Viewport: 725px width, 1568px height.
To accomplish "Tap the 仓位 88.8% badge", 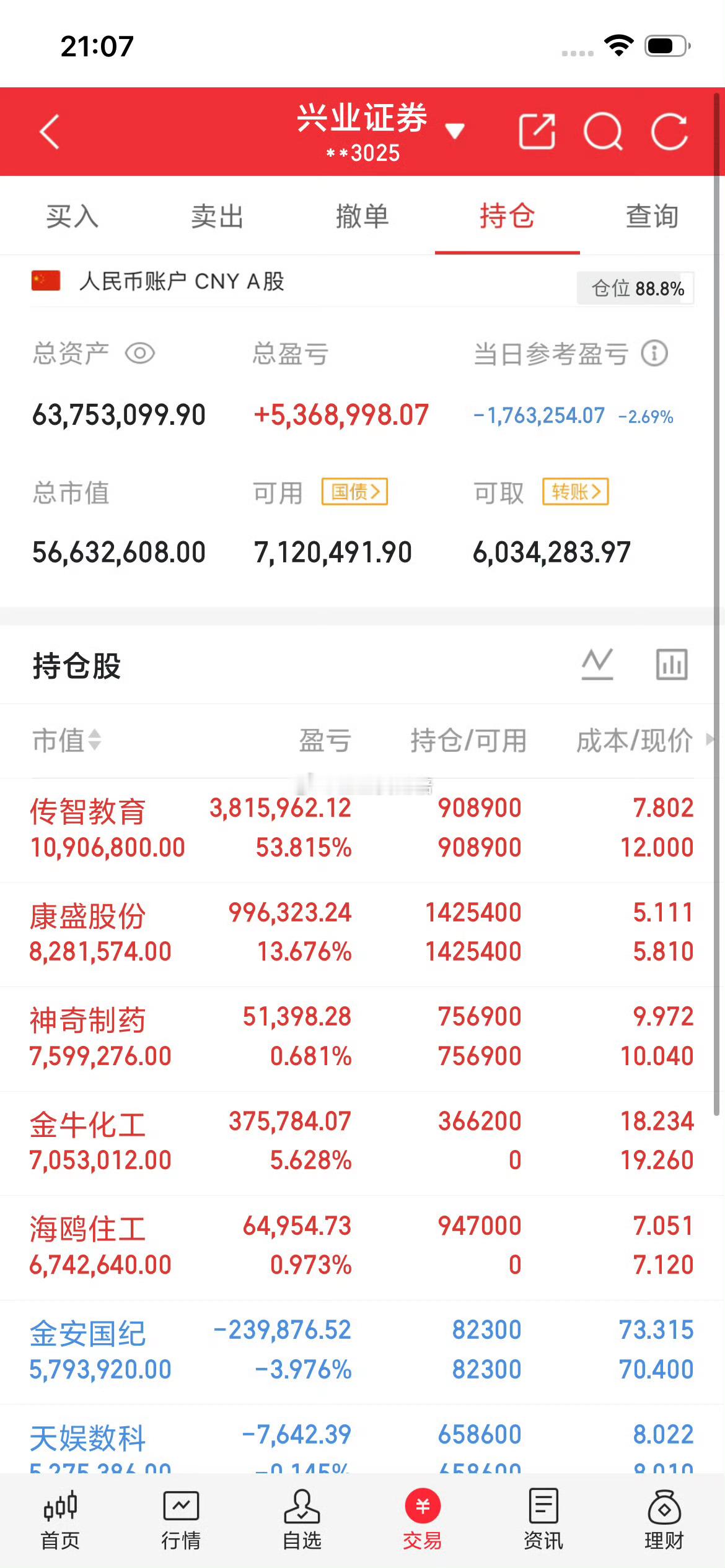I will click(635, 289).
